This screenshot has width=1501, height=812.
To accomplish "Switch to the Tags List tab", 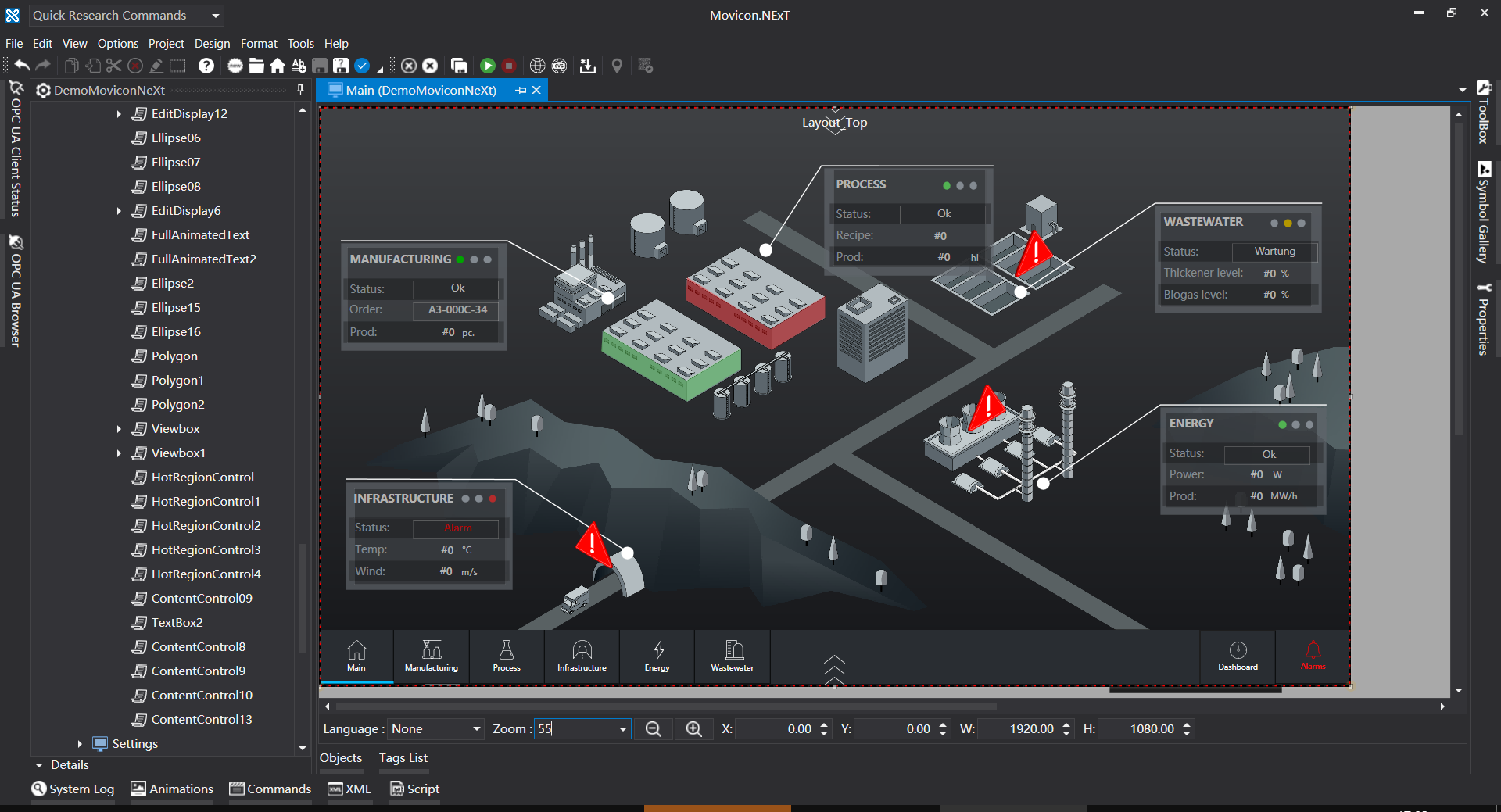I will [x=403, y=758].
